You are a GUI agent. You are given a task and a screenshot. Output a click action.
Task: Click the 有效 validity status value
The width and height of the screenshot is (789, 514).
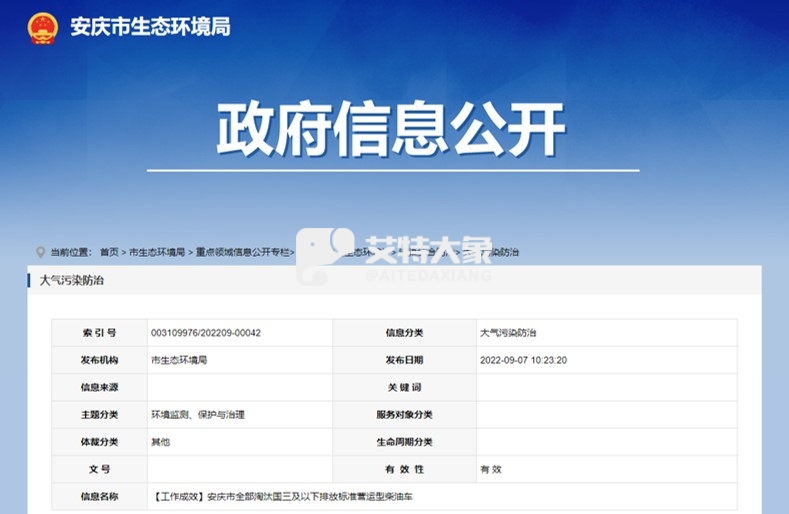[491, 469]
